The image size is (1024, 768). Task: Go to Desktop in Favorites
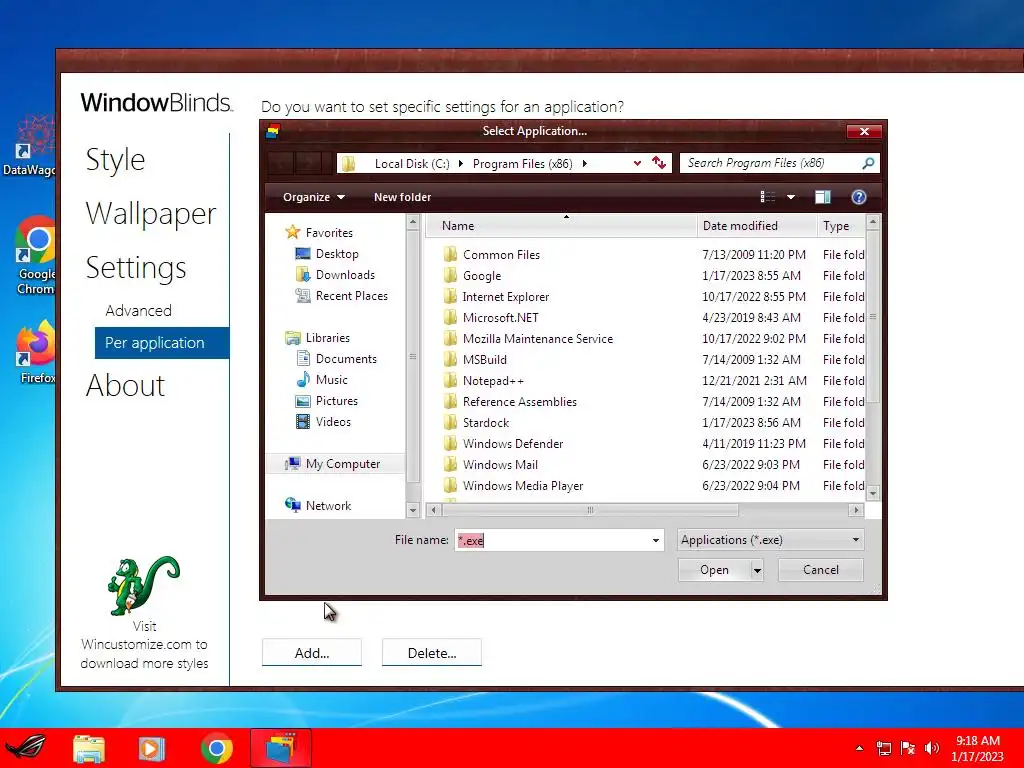[336, 253]
